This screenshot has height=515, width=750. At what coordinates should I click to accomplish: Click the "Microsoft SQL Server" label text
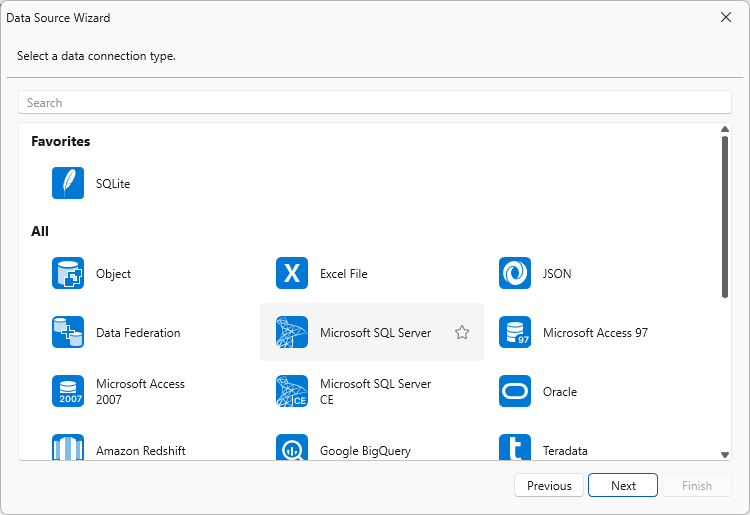[x=375, y=332]
